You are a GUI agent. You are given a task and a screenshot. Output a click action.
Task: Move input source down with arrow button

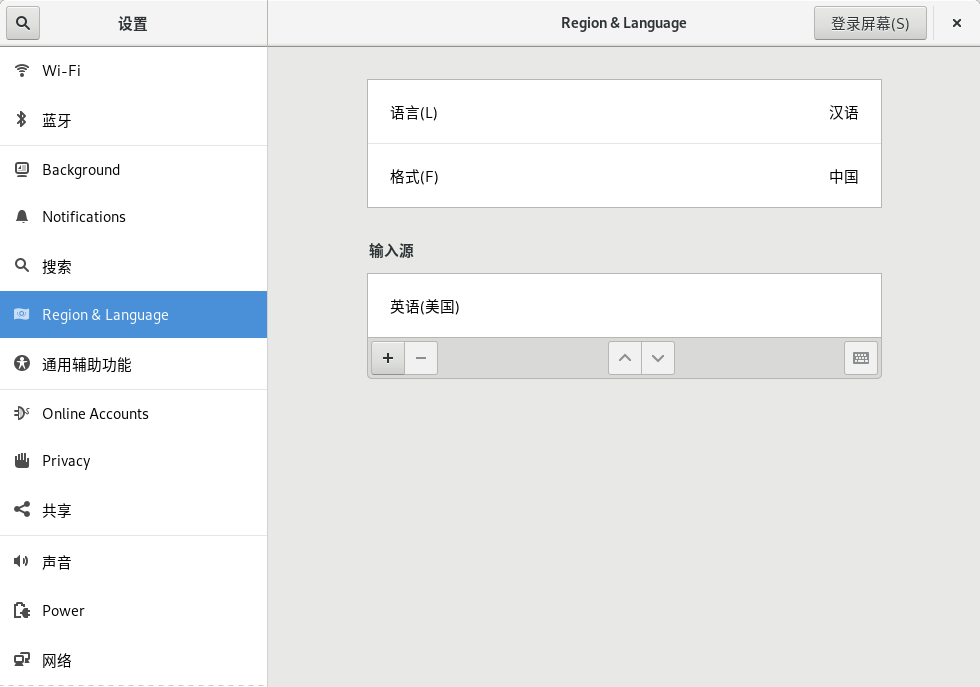[x=657, y=358]
